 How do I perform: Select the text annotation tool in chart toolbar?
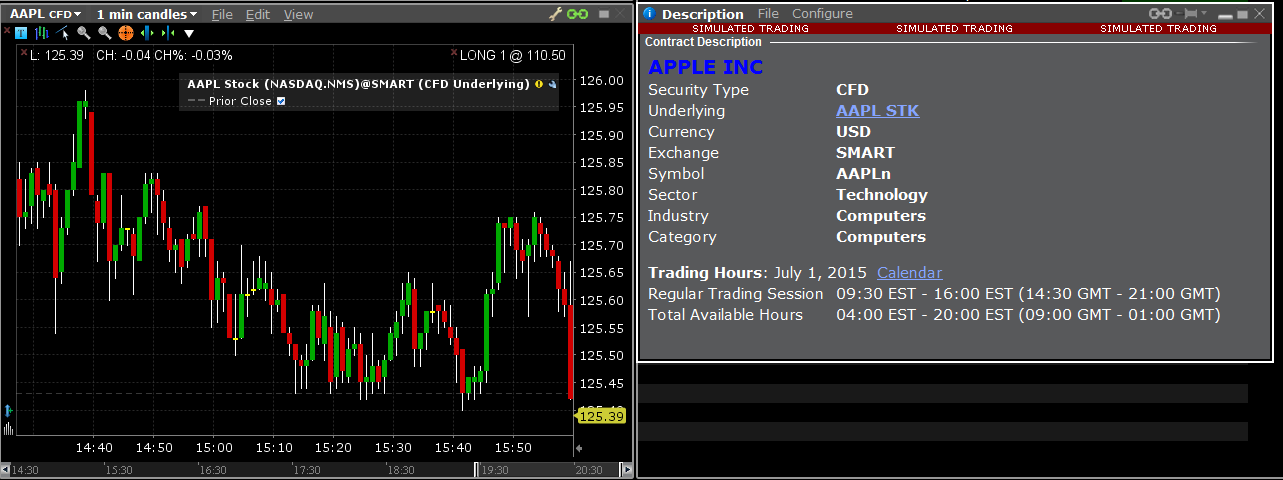coord(21,33)
